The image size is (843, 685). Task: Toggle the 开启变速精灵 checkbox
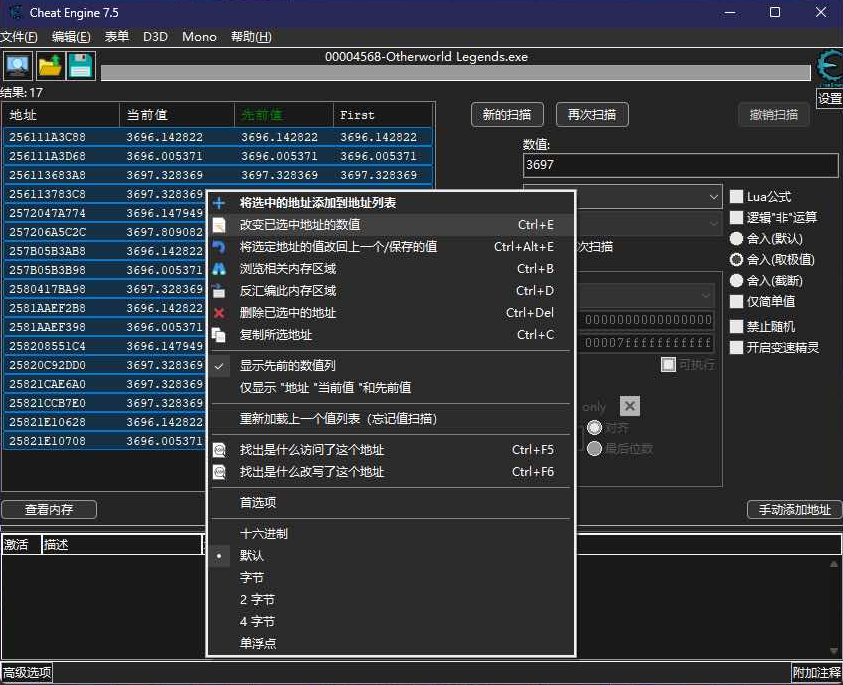736,347
